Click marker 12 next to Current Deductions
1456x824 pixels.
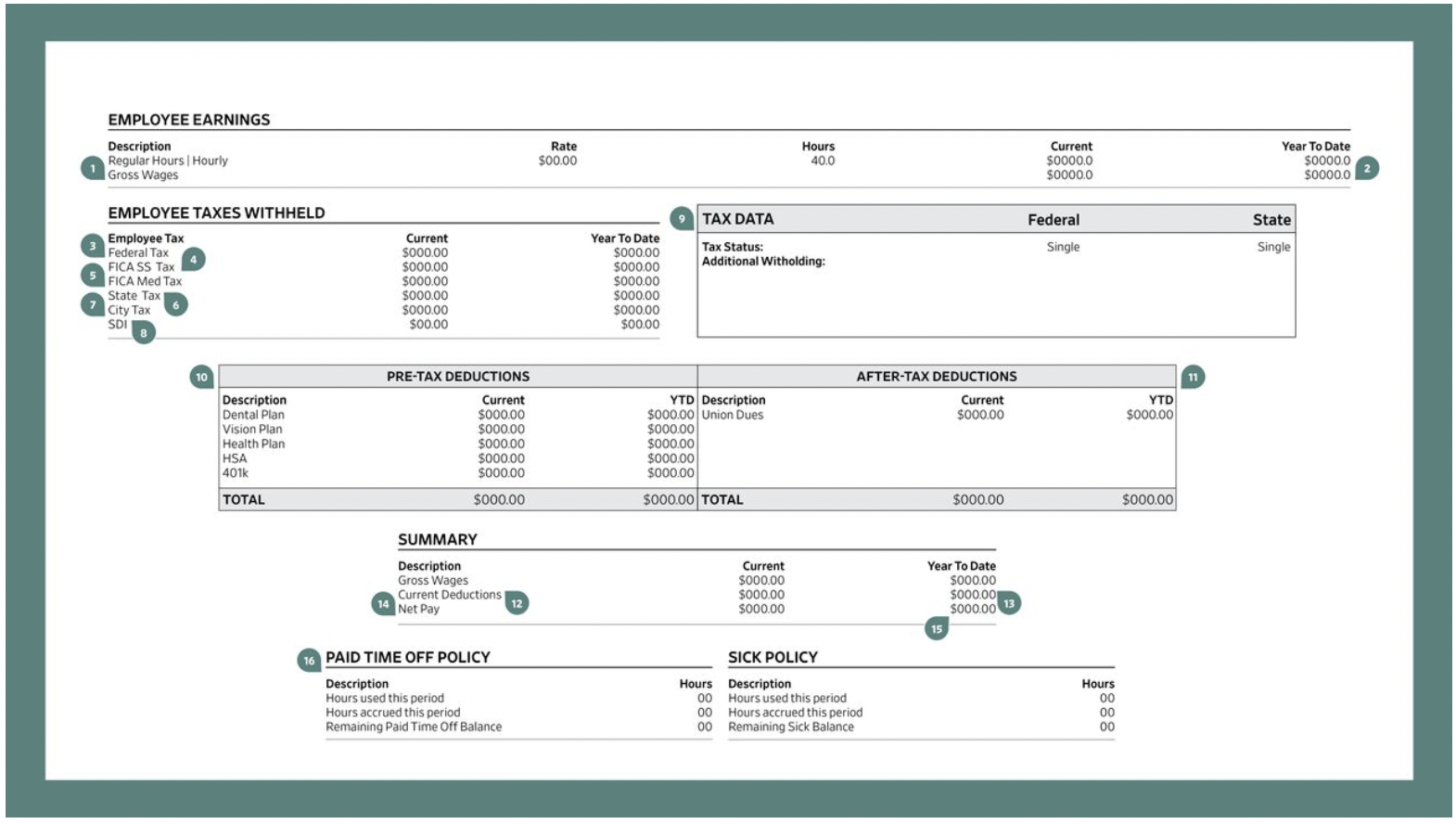(x=517, y=603)
